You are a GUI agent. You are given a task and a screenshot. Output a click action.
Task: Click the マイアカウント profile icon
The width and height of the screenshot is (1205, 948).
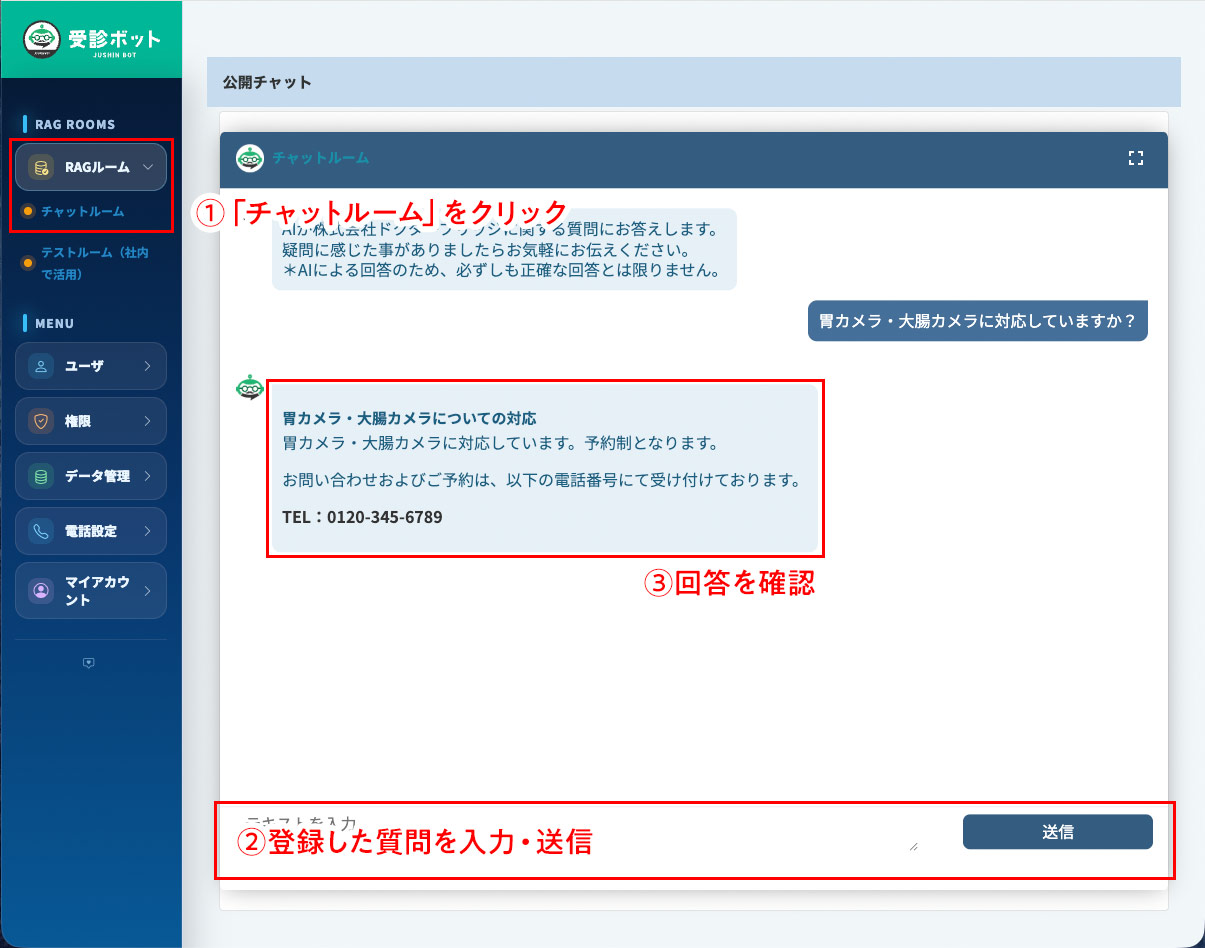pyautogui.click(x=41, y=591)
